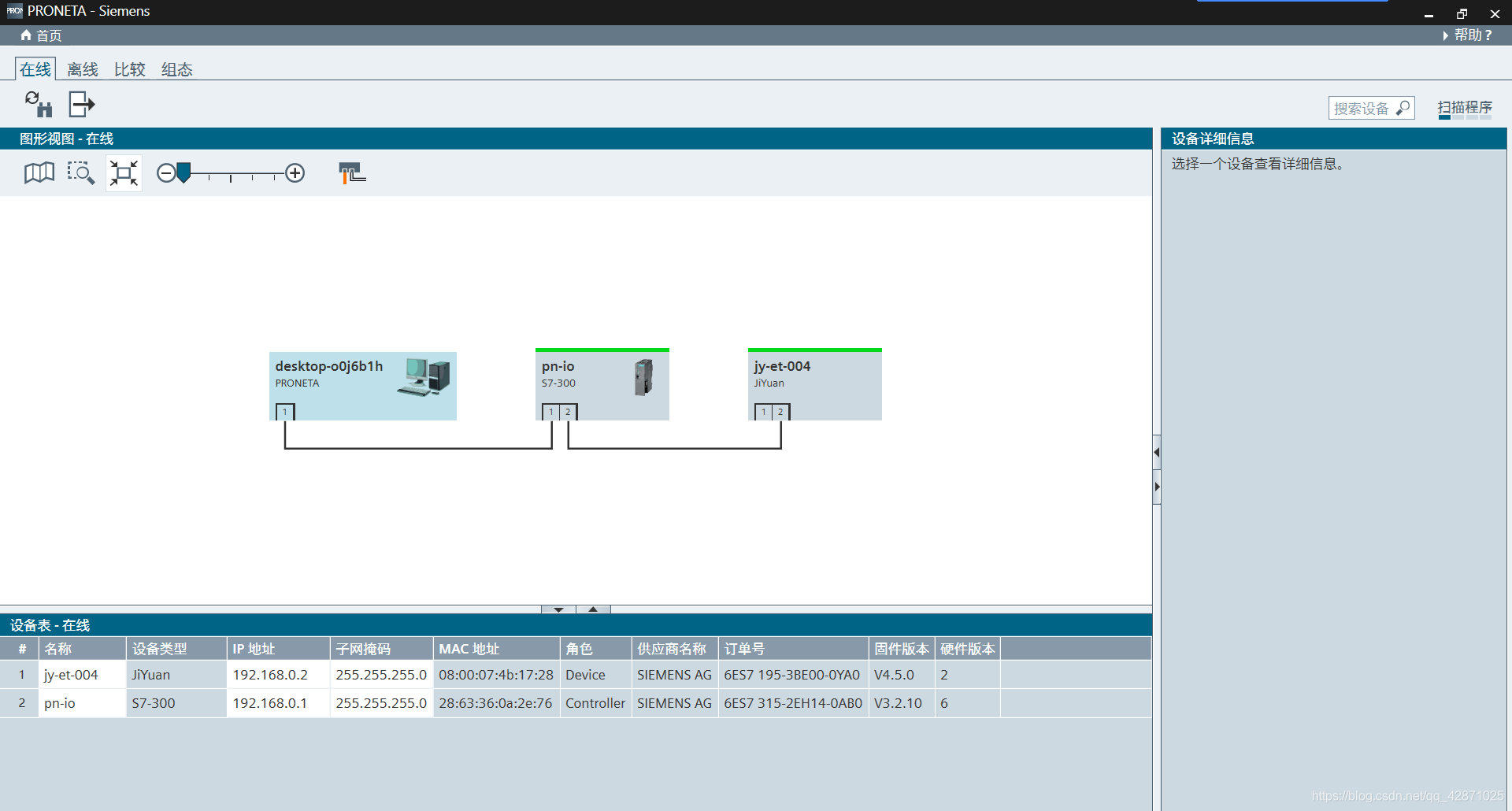Click order number 6ES7 315-2EH14-0AB0

click(x=794, y=703)
